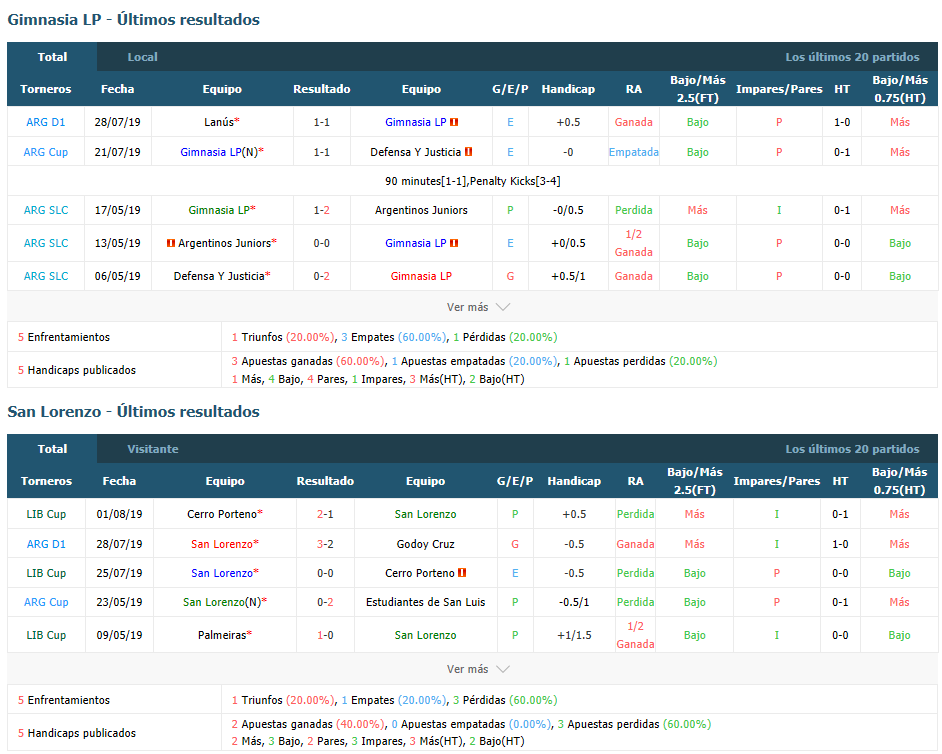Open LIB Cup link on Palmeiras row
The width and height of the screenshot is (942, 754).
coord(46,635)
